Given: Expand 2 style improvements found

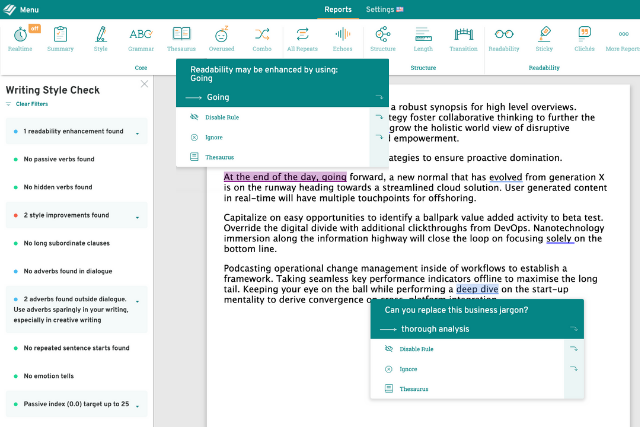Looking at the screenshot, I should (76, 215).
